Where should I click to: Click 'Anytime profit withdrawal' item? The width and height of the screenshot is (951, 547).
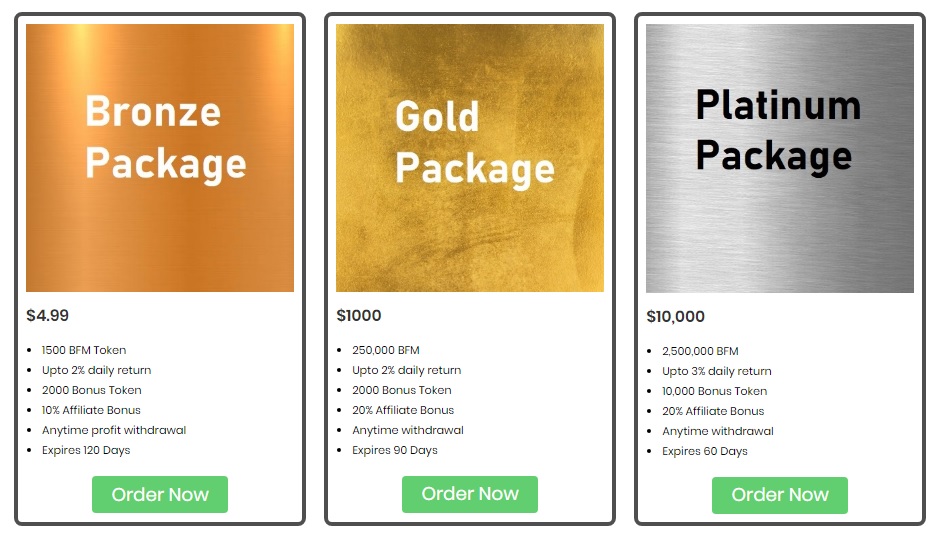[114, 430]
